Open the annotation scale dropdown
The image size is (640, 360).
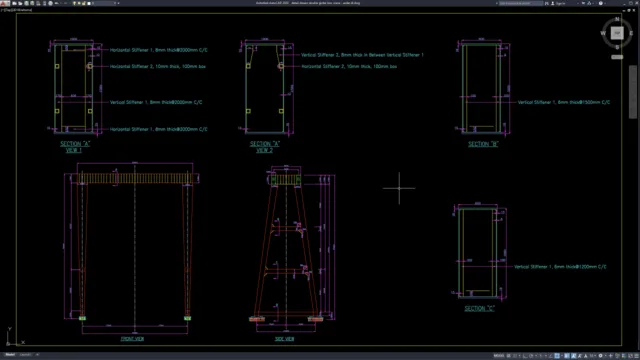pyautogui.click(x=592, y=356)
